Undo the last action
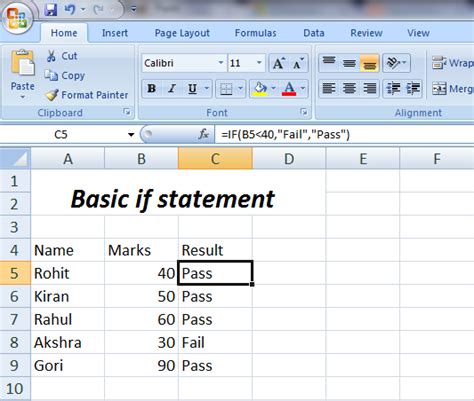The image size is (474, 401). pyautogui.click(x=69, y=10)
